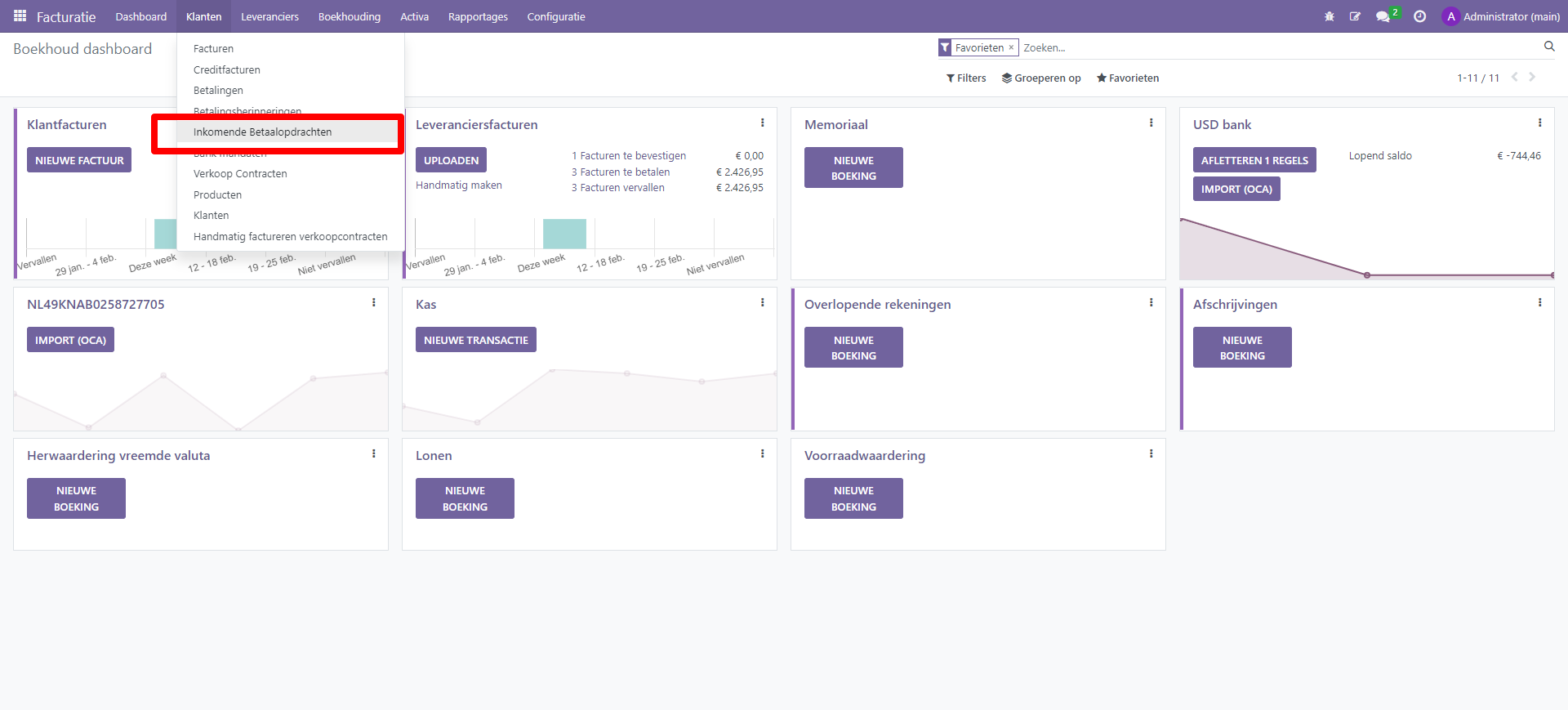The height and width of the screenshot is (710, 1568).
Task: Open the Administrator (main) user menu
Action: [1501, 16]
